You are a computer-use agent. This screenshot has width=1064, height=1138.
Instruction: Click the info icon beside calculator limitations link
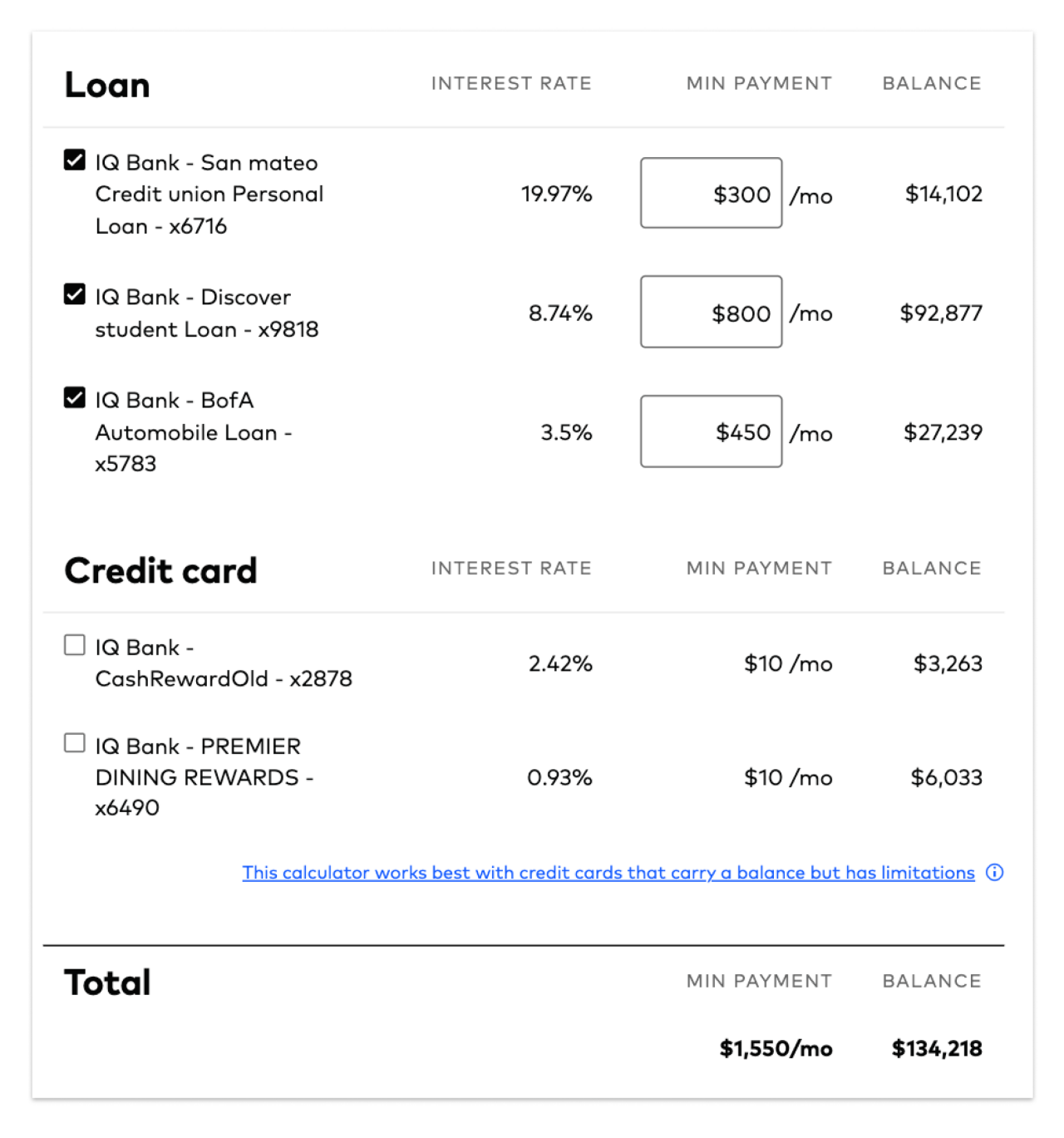click(x=994, y=872)
